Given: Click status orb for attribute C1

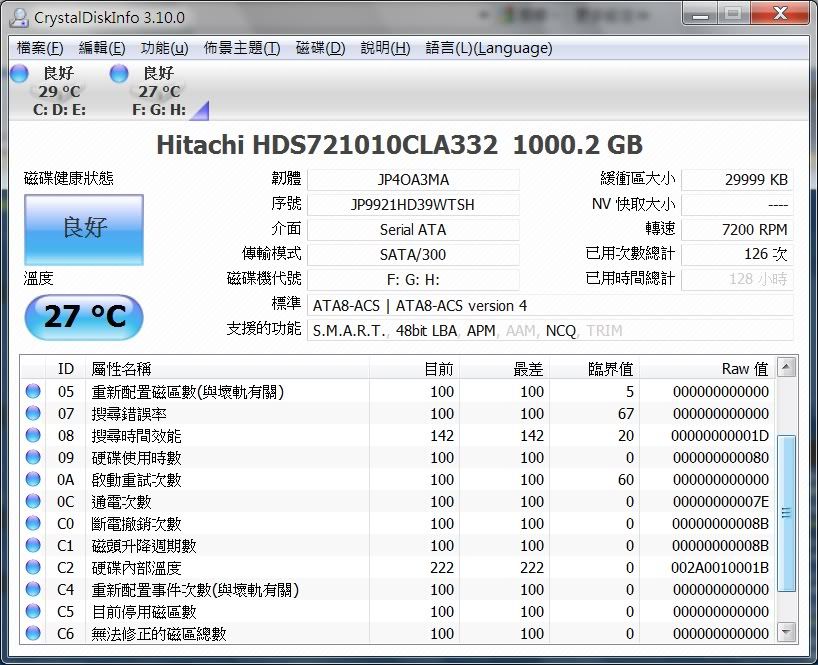Looking at the screenshot, I should tap(33, 545).
